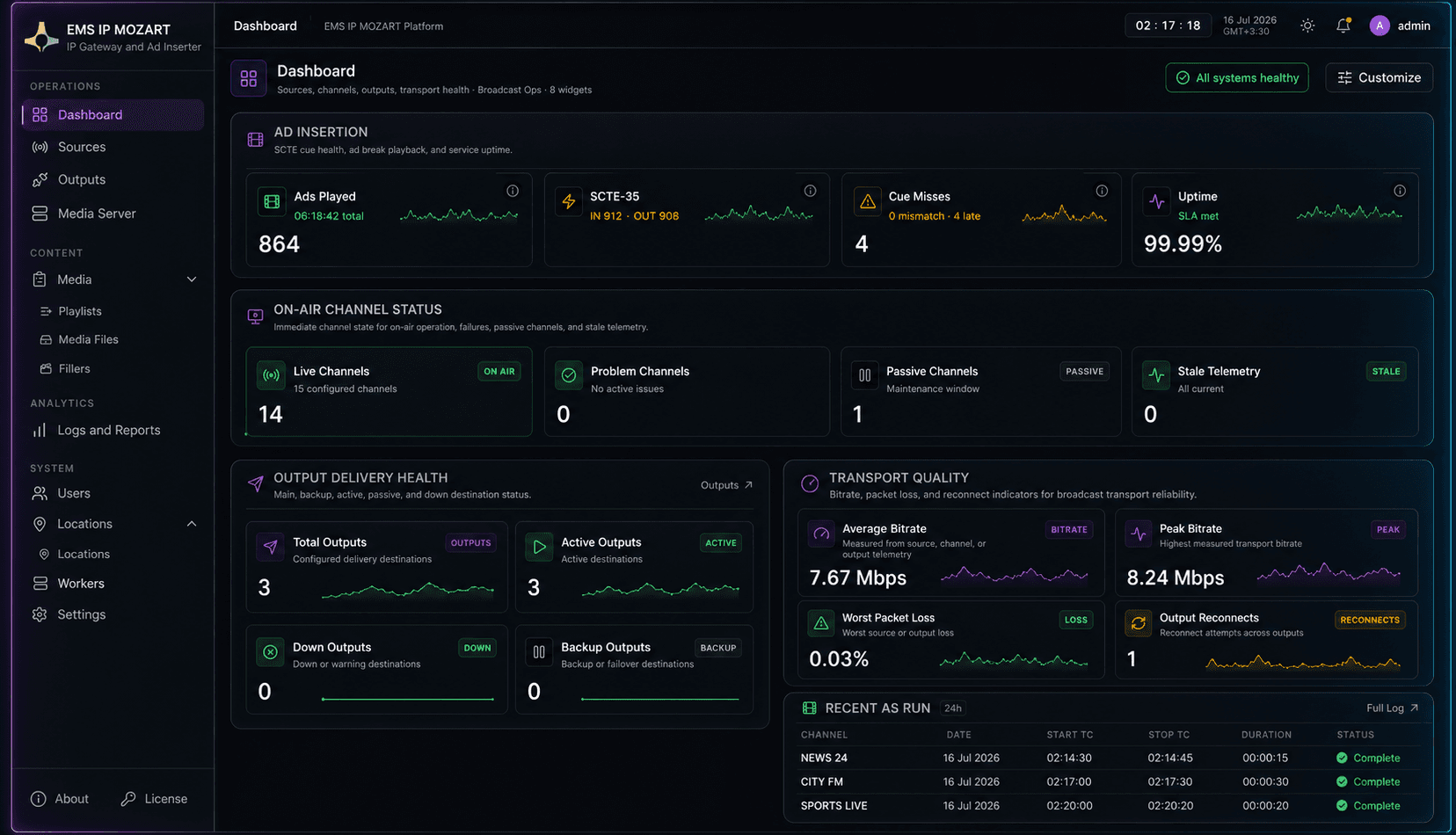Click the Live Channels broadcast icon

pyautogui.click(x=272, y=375)
